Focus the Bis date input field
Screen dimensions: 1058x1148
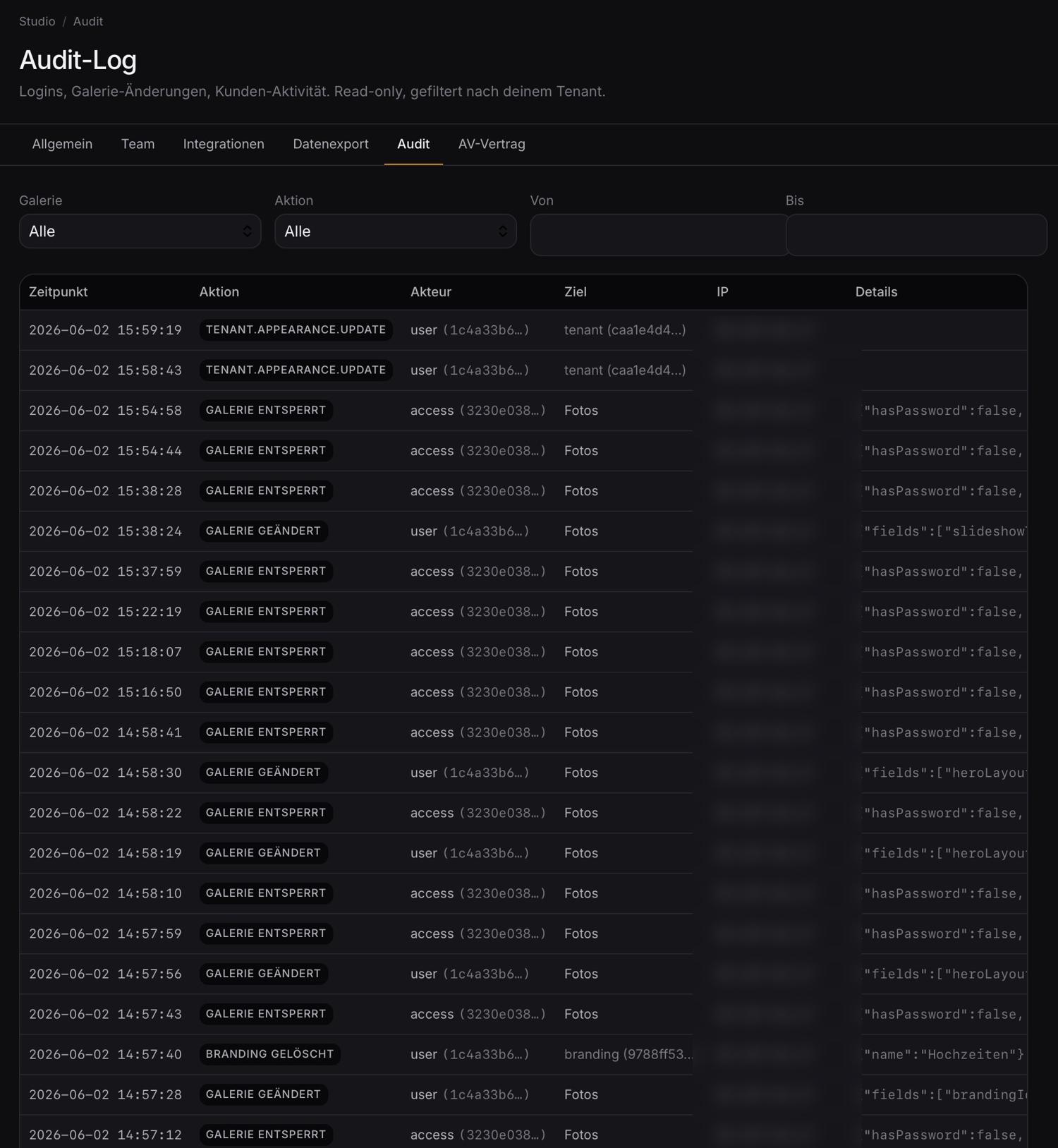[x=916, y=235]
